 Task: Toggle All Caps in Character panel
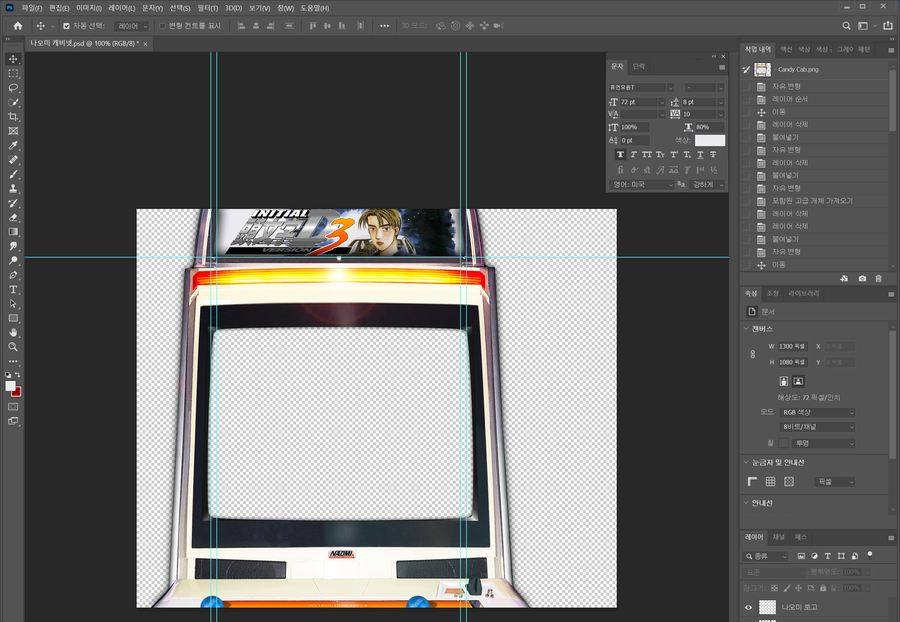(647, 154)
